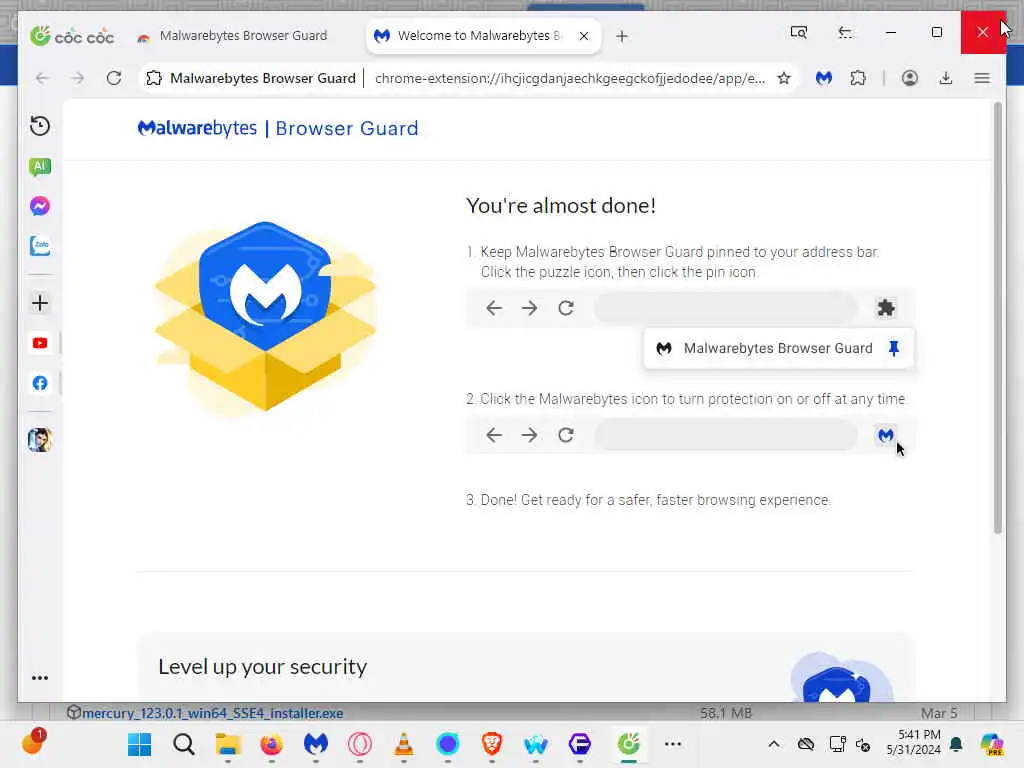Open the browser hamburger menu
This screenshot has height=768, width=1024.
pos(982,78)
